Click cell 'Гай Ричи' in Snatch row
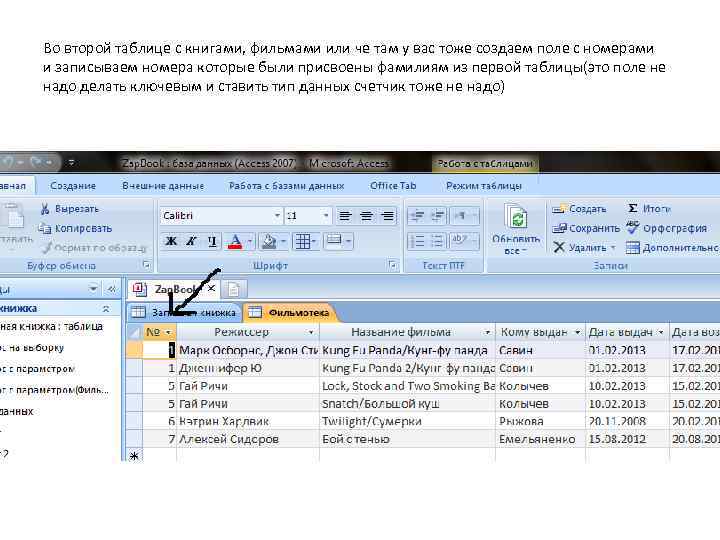 248,404
